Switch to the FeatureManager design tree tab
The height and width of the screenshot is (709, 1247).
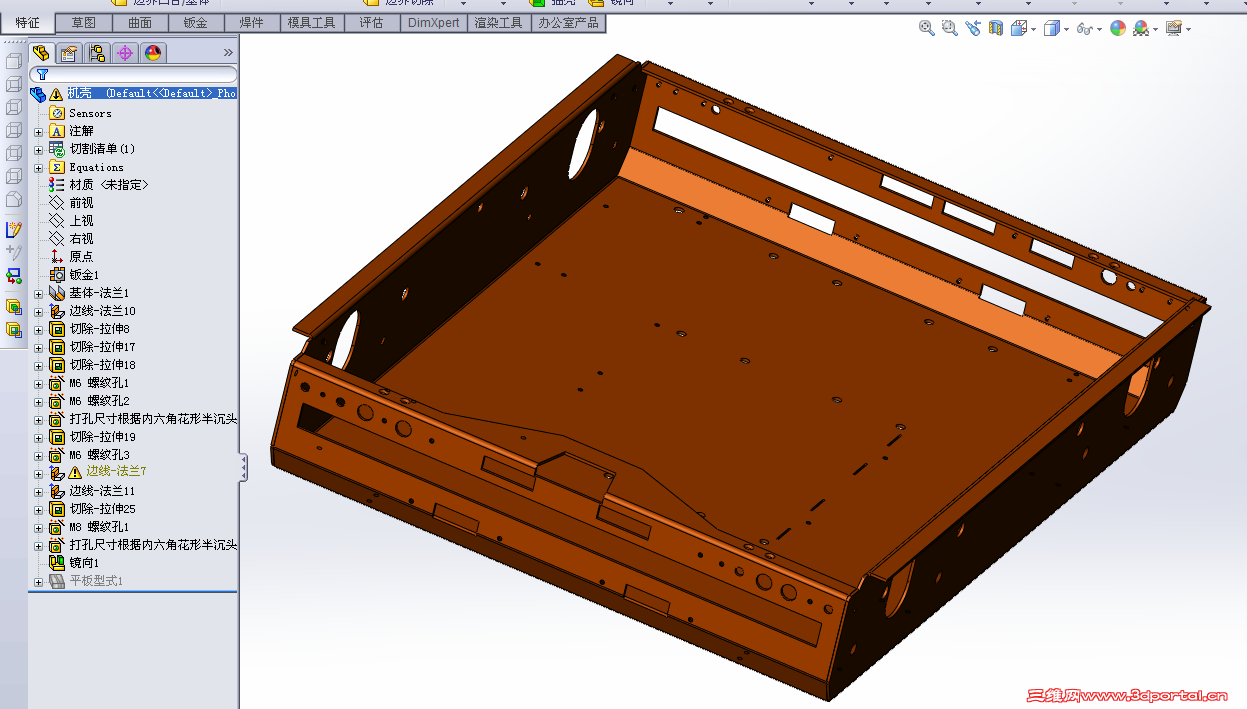point(41,53)
